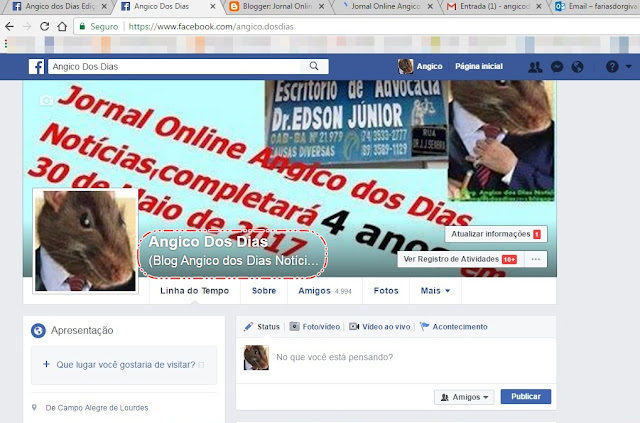Switch to Jornal Online Angico browser tab

pos(385,7)
